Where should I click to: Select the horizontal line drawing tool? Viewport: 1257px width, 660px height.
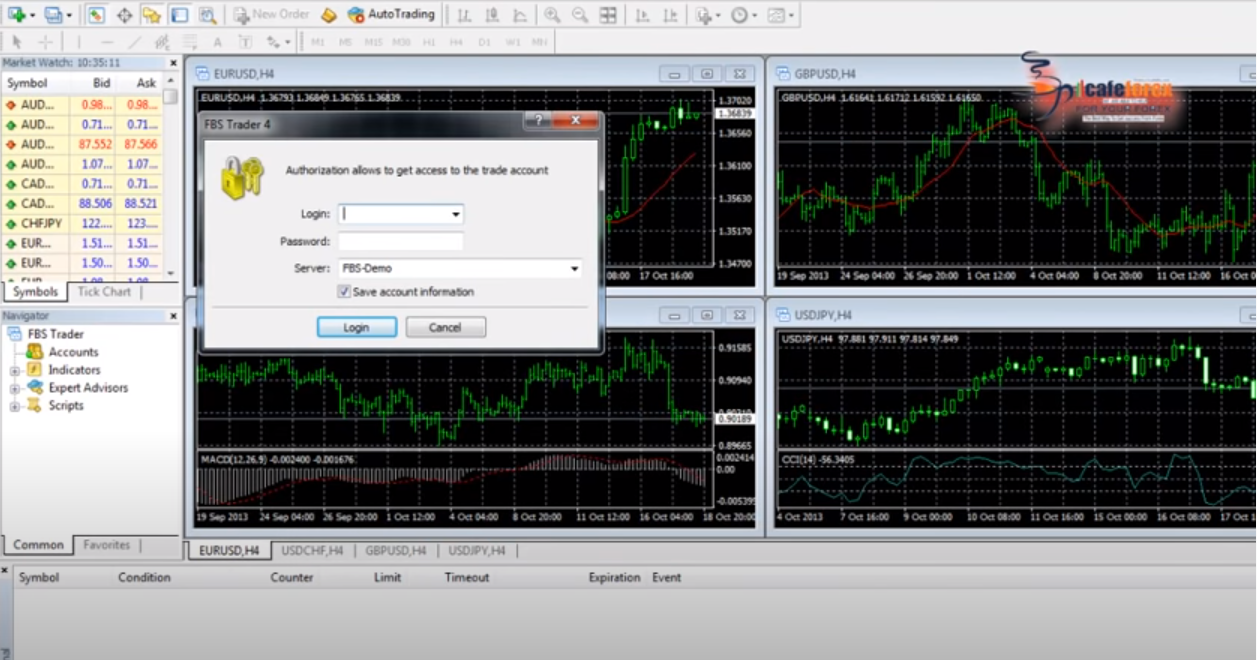pos(106,42)
